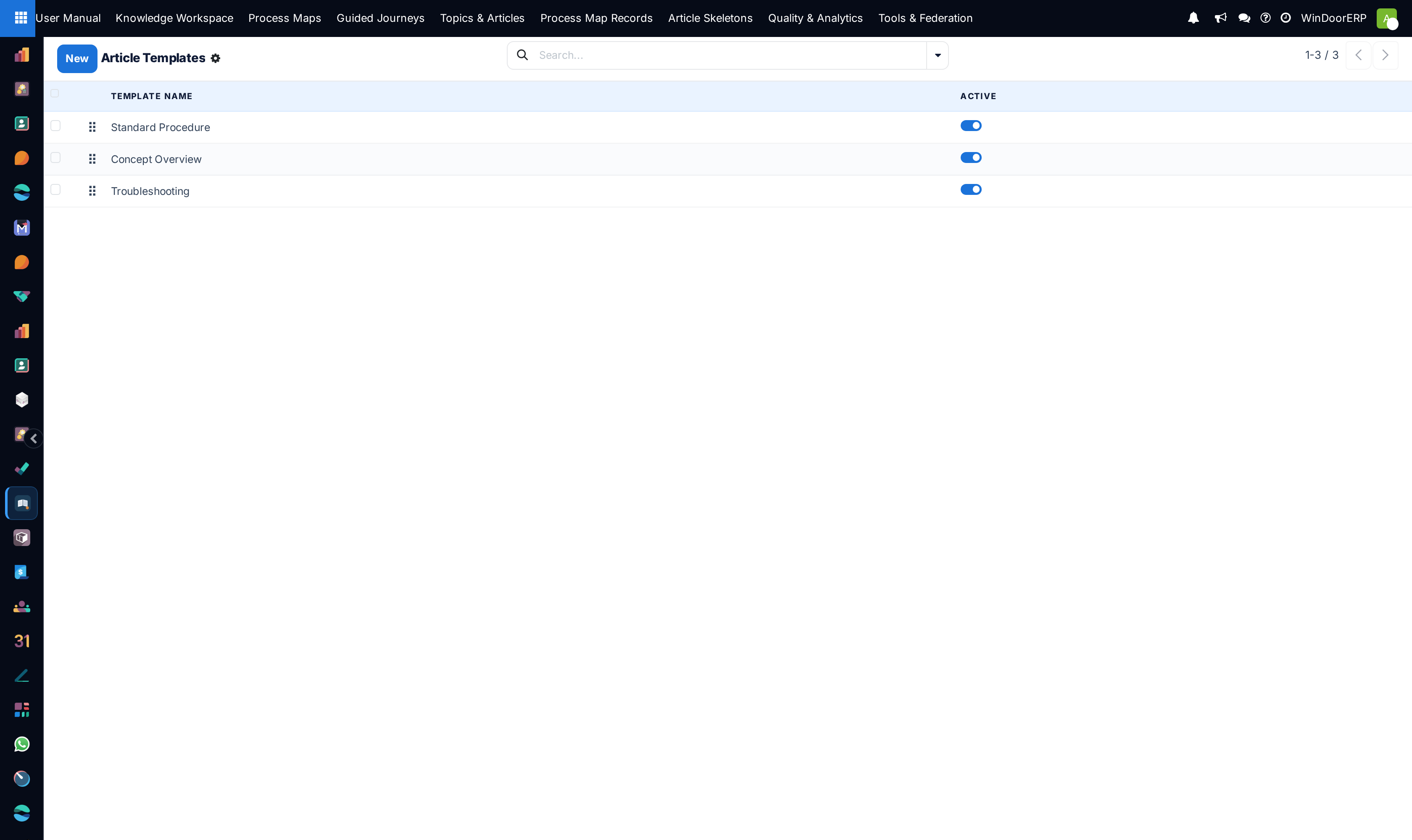Open the chat conversations icon
This screenshot has width=1412, height=840.
[1244, 18]
